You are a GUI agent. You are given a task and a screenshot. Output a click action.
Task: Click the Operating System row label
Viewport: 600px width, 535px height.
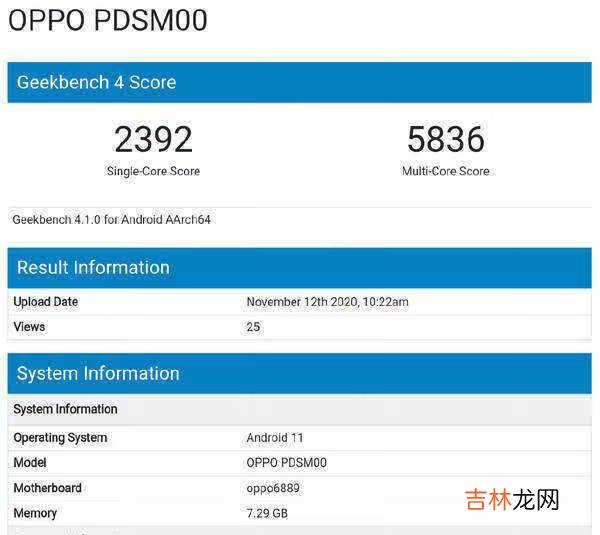tap(60, 438)
